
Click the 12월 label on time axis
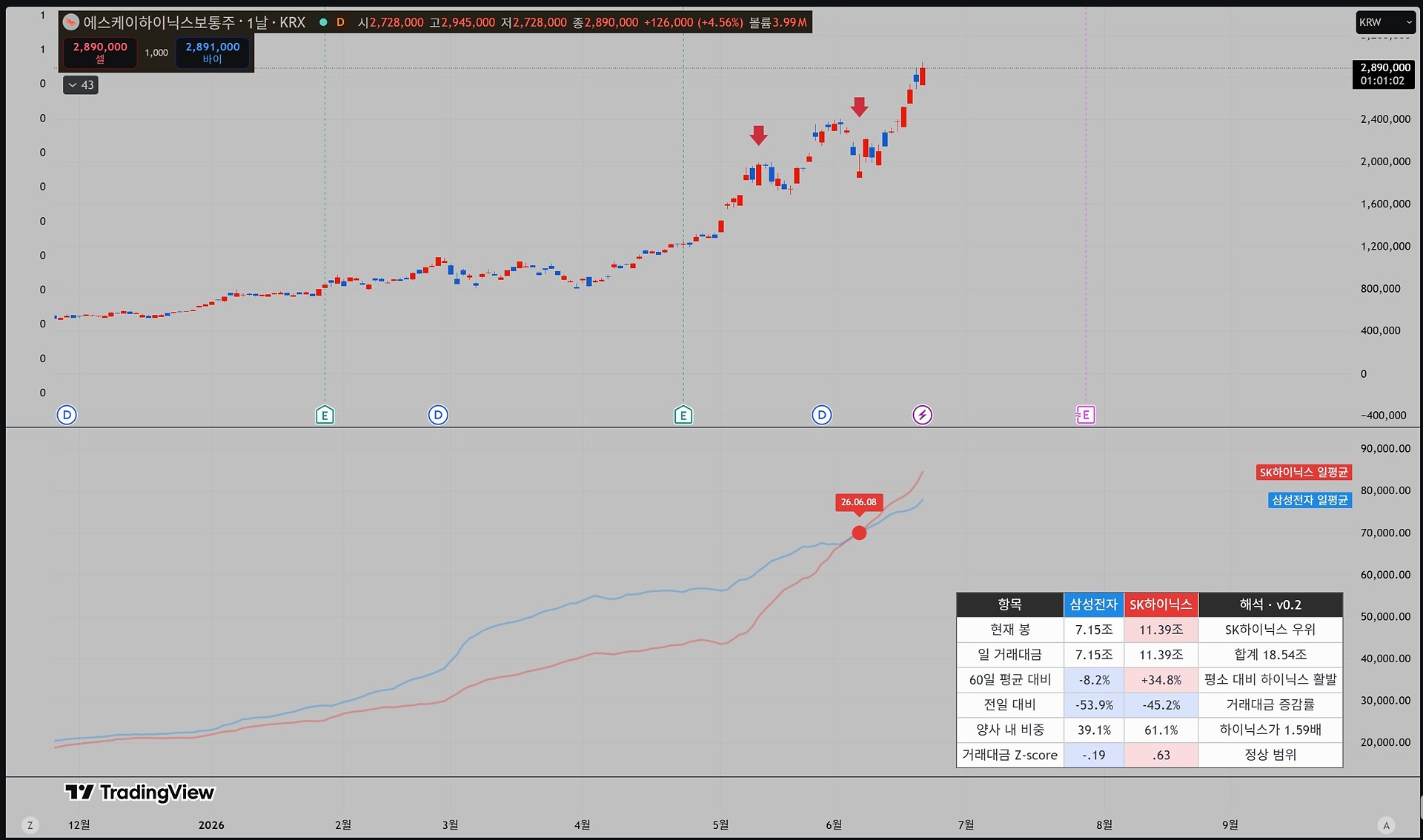(79, 825)
